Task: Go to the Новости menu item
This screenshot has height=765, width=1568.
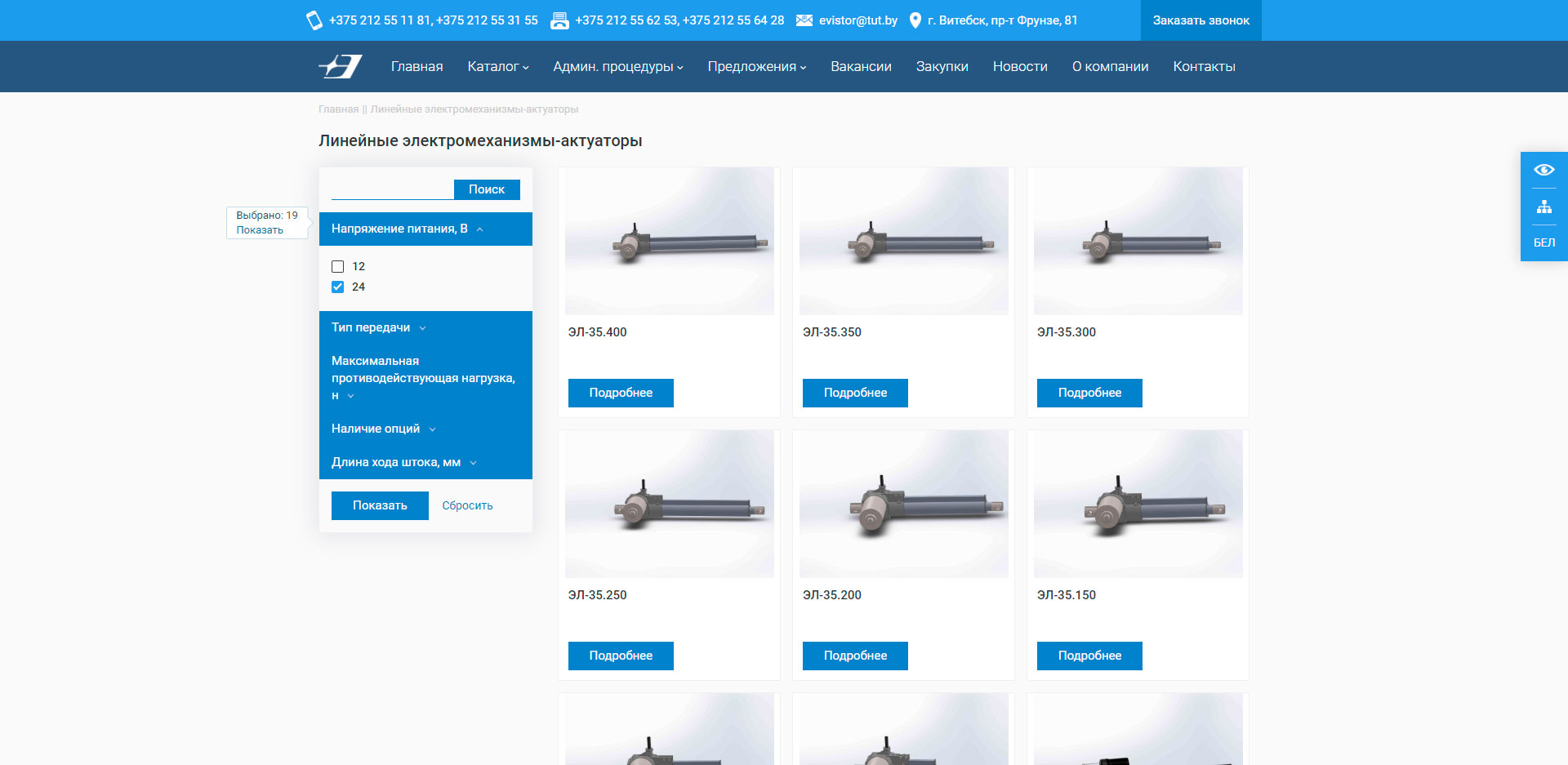Action: pyautogui.click(x=1019, y=66)
